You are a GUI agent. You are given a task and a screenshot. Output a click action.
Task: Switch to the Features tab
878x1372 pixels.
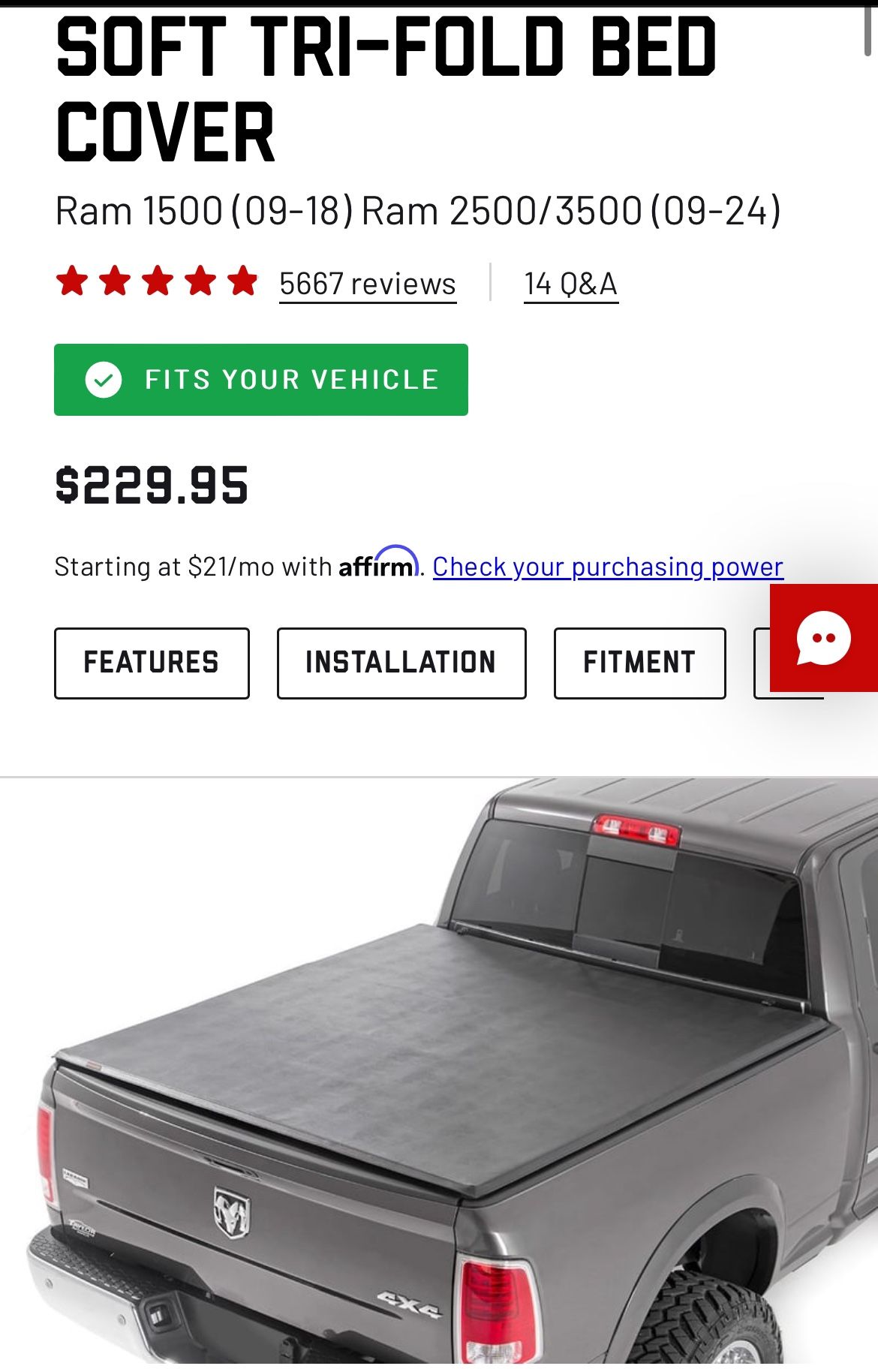pyautogui.click(x=152, y=663)
